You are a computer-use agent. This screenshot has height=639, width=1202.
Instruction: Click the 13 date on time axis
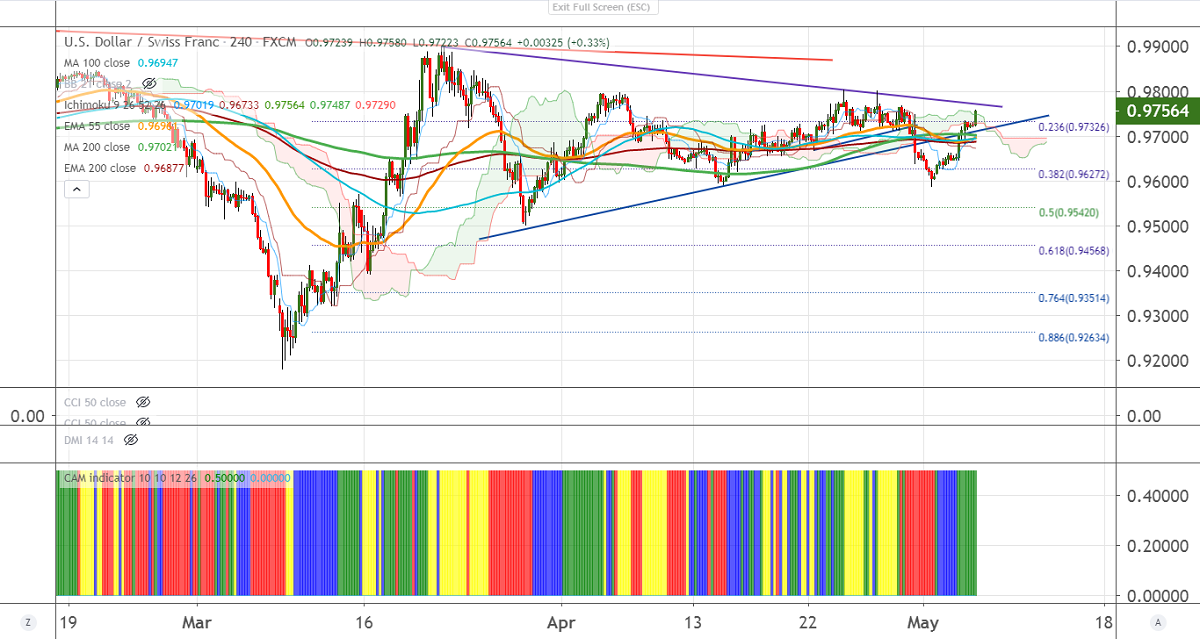pos(694,621)
